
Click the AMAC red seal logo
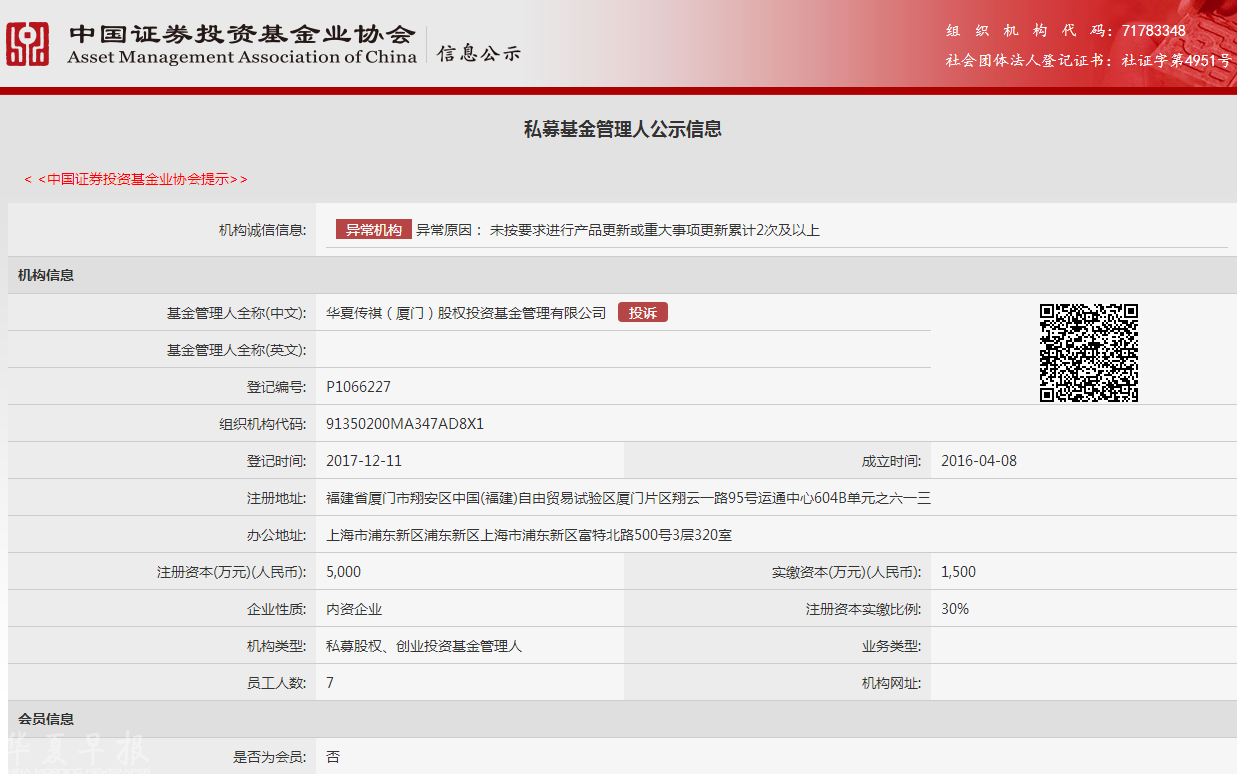[27, 44]
